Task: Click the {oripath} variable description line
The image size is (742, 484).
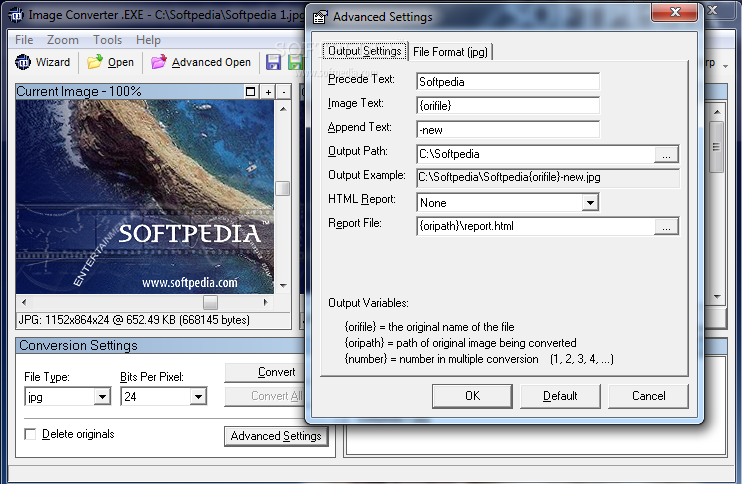Action: 460,343
